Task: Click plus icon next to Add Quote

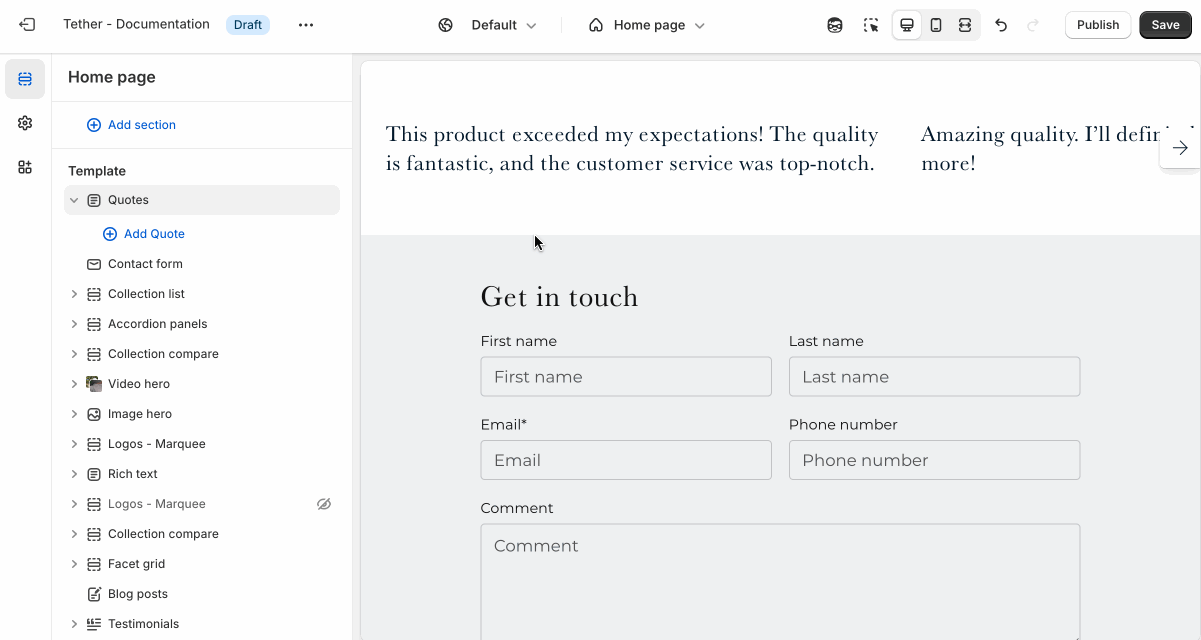Action: 110,234
